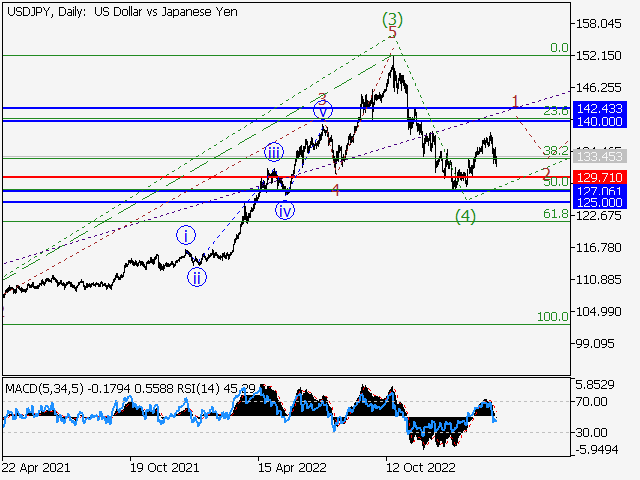Select the Fibonacci 61.8 level label
Viewport: 640px width, 480px height.
click(556, 213)
